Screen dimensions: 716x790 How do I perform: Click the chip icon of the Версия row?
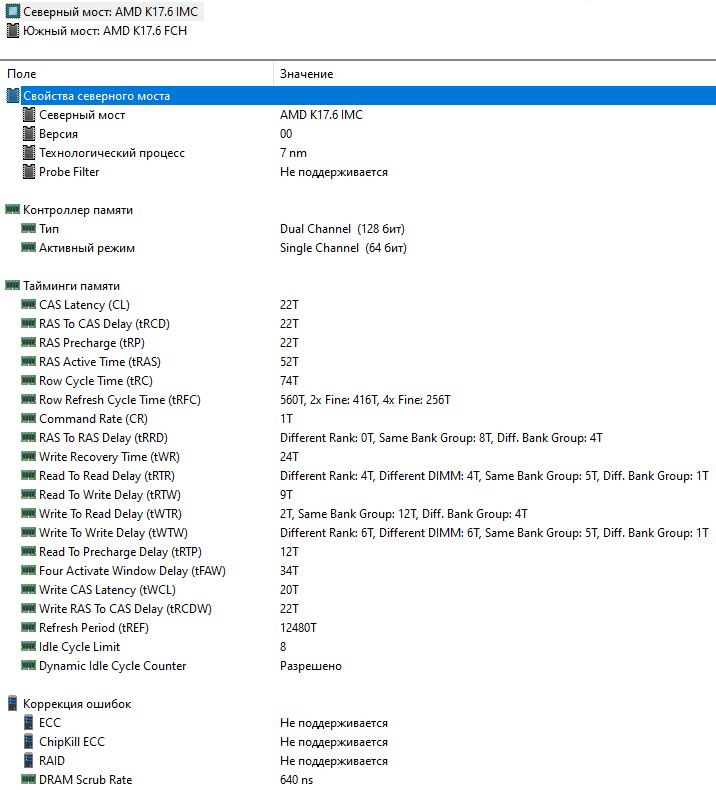(29, 134)
